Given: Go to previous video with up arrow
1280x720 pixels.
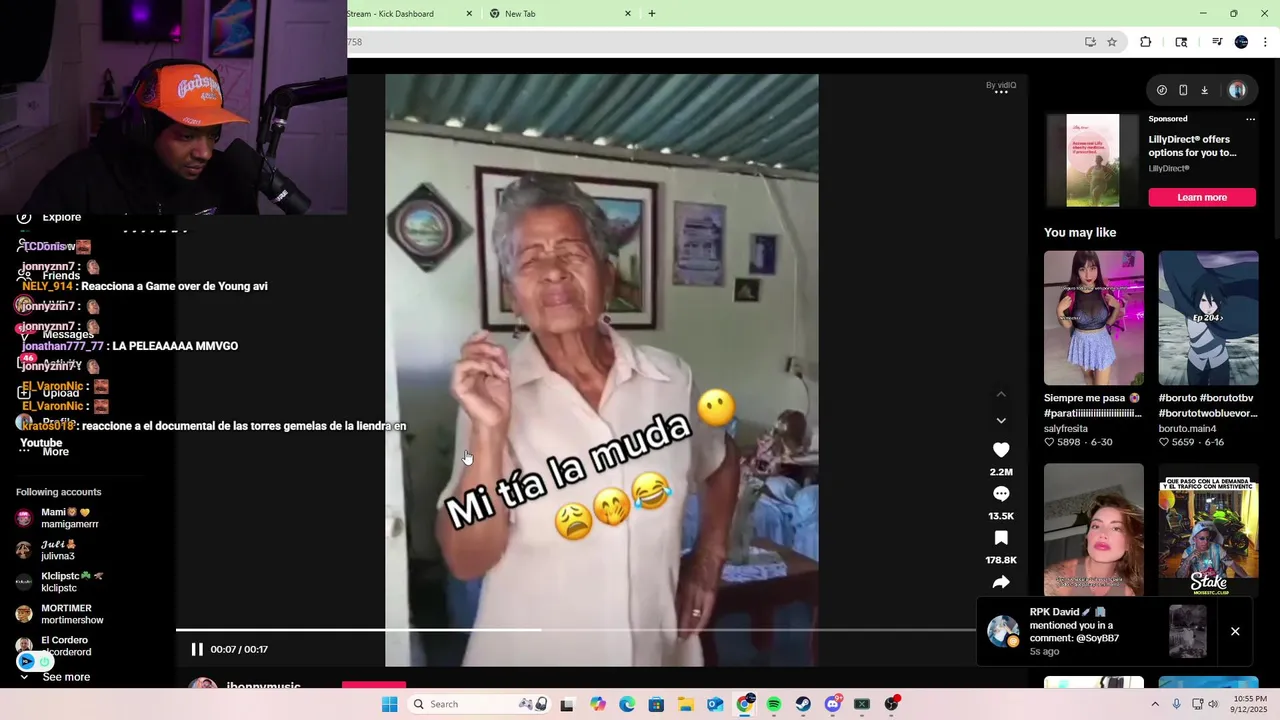Looking at the screenshot, I should (1001, 394).
